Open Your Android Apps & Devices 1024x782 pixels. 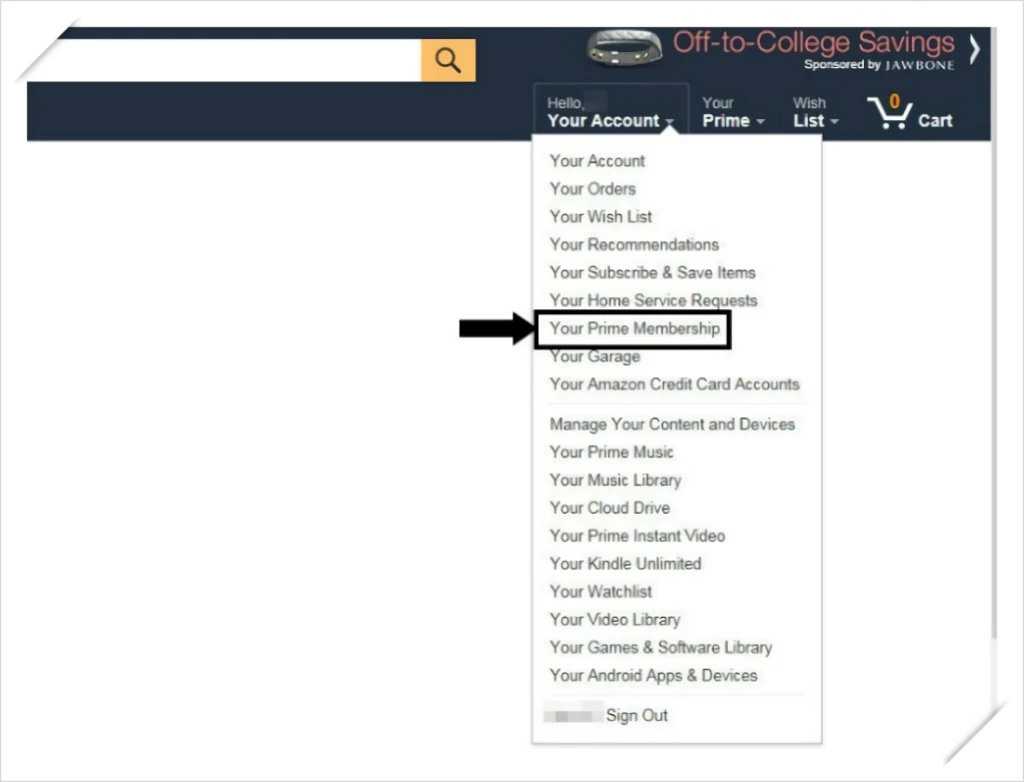click(654, 676)
